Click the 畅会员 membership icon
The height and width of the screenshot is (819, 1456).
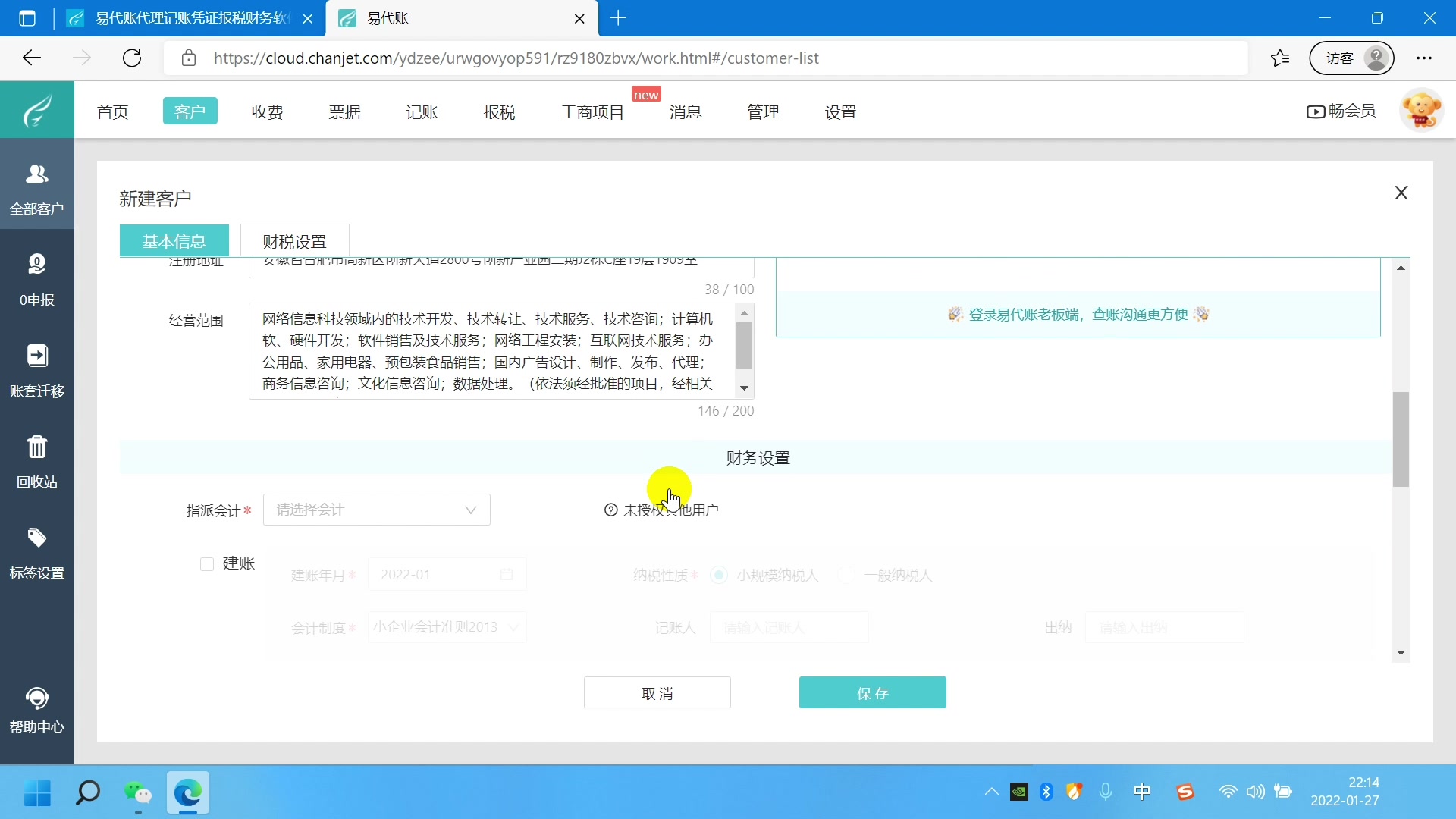1341,111
